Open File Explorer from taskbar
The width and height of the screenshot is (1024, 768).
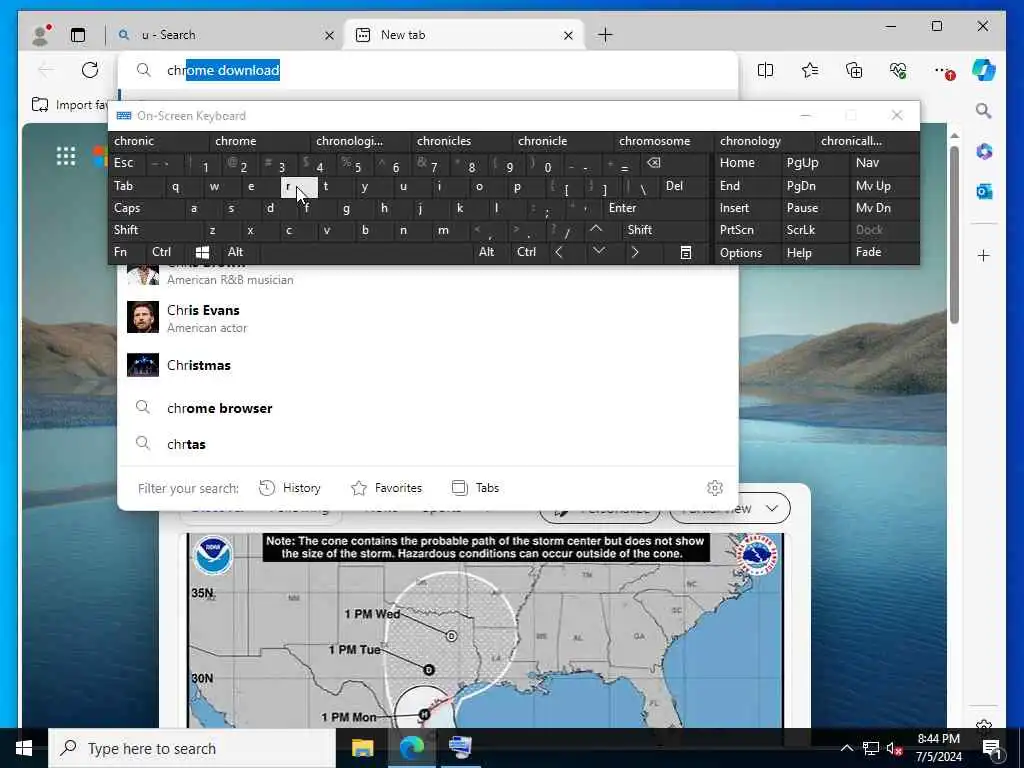[x=362, y=748]
